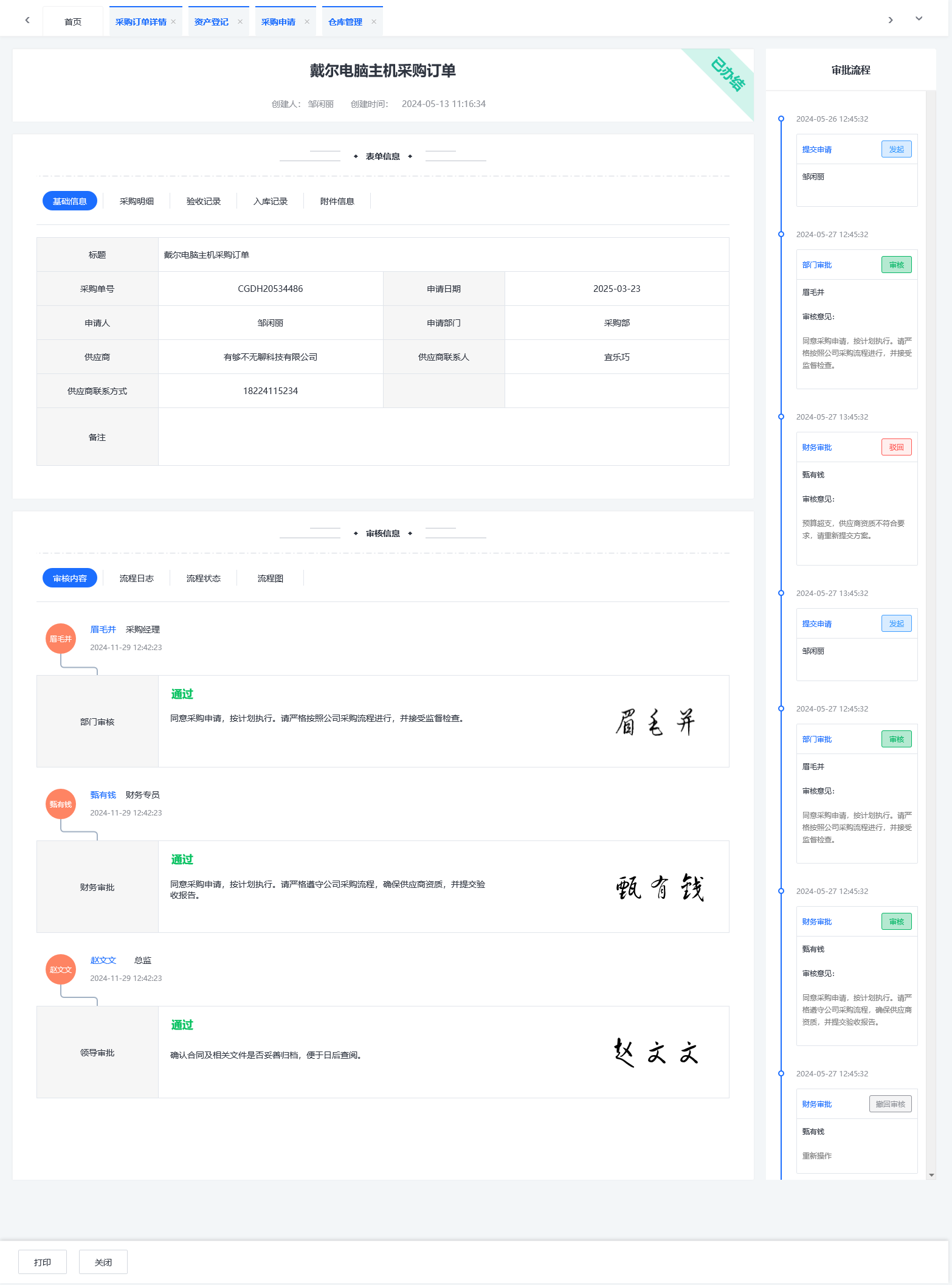The height and width of the screenshot is (1285, 952).
Task: Close the 资产登记 tab
Action: tap(240, 22)
